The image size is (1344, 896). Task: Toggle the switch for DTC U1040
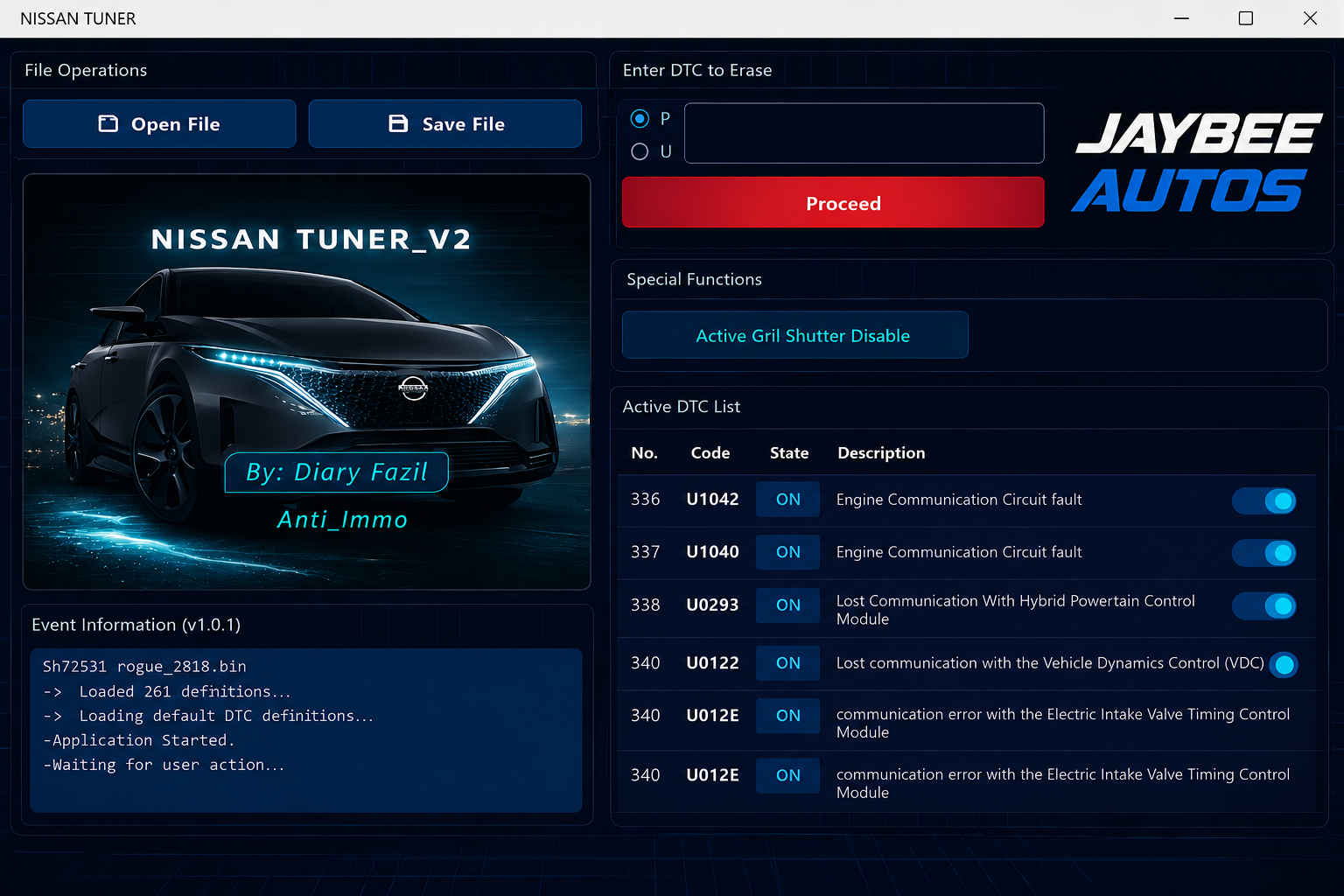1263,553
